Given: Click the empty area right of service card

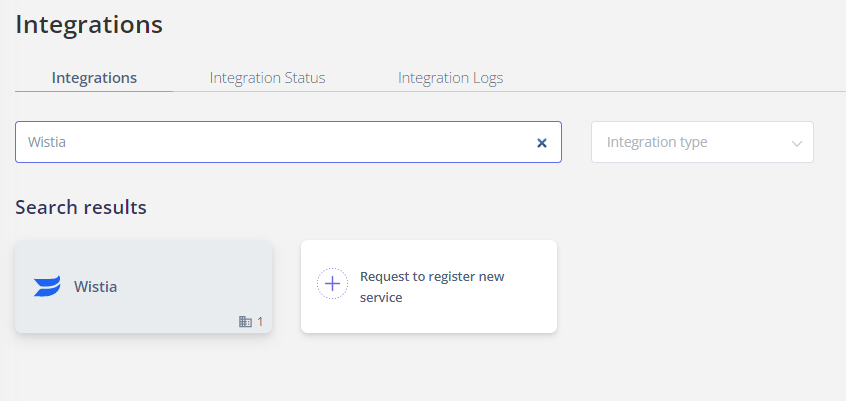Looking at the screenshot, I should point(696,287).
